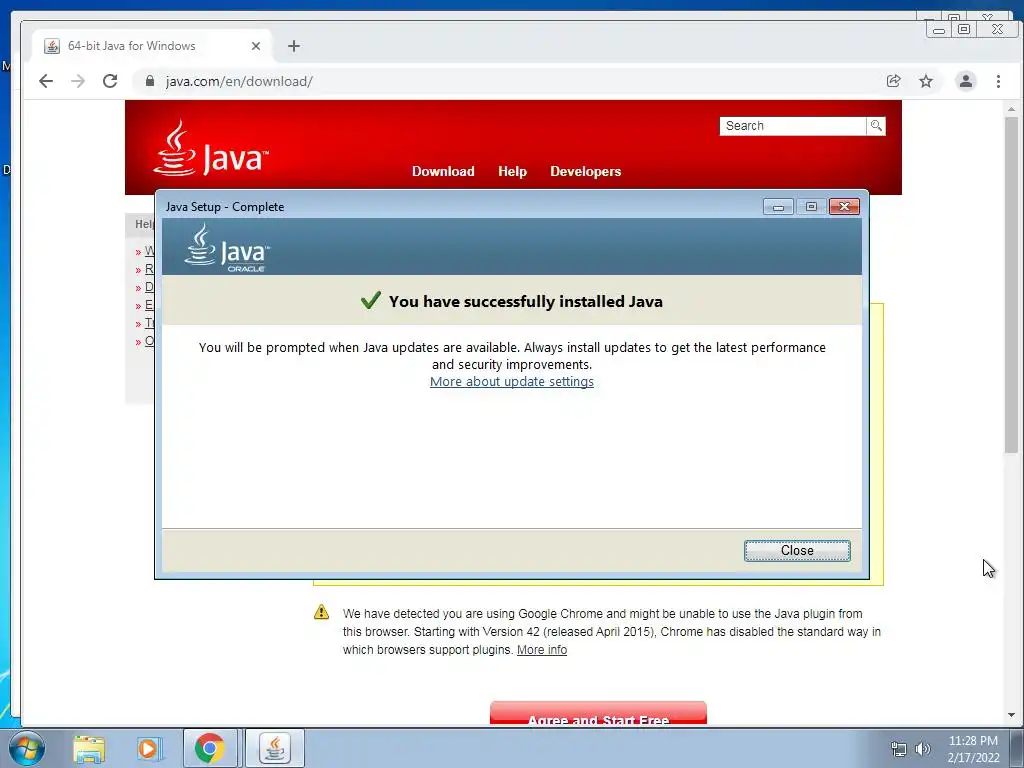Screen dimensions: 1024x768
Task: Click the Java logo on the website header
Action: (x=210, y=149)
